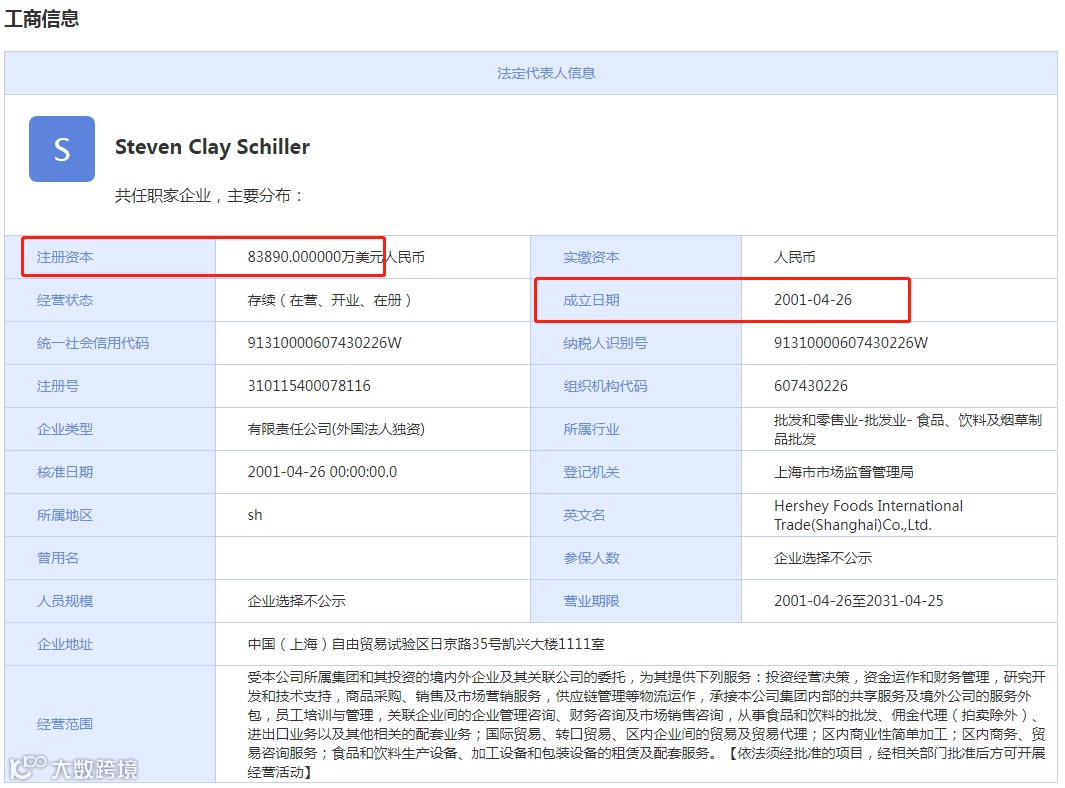
Task: Select Hershey Foods International Trade English name
Action: [x=869, y=516]
